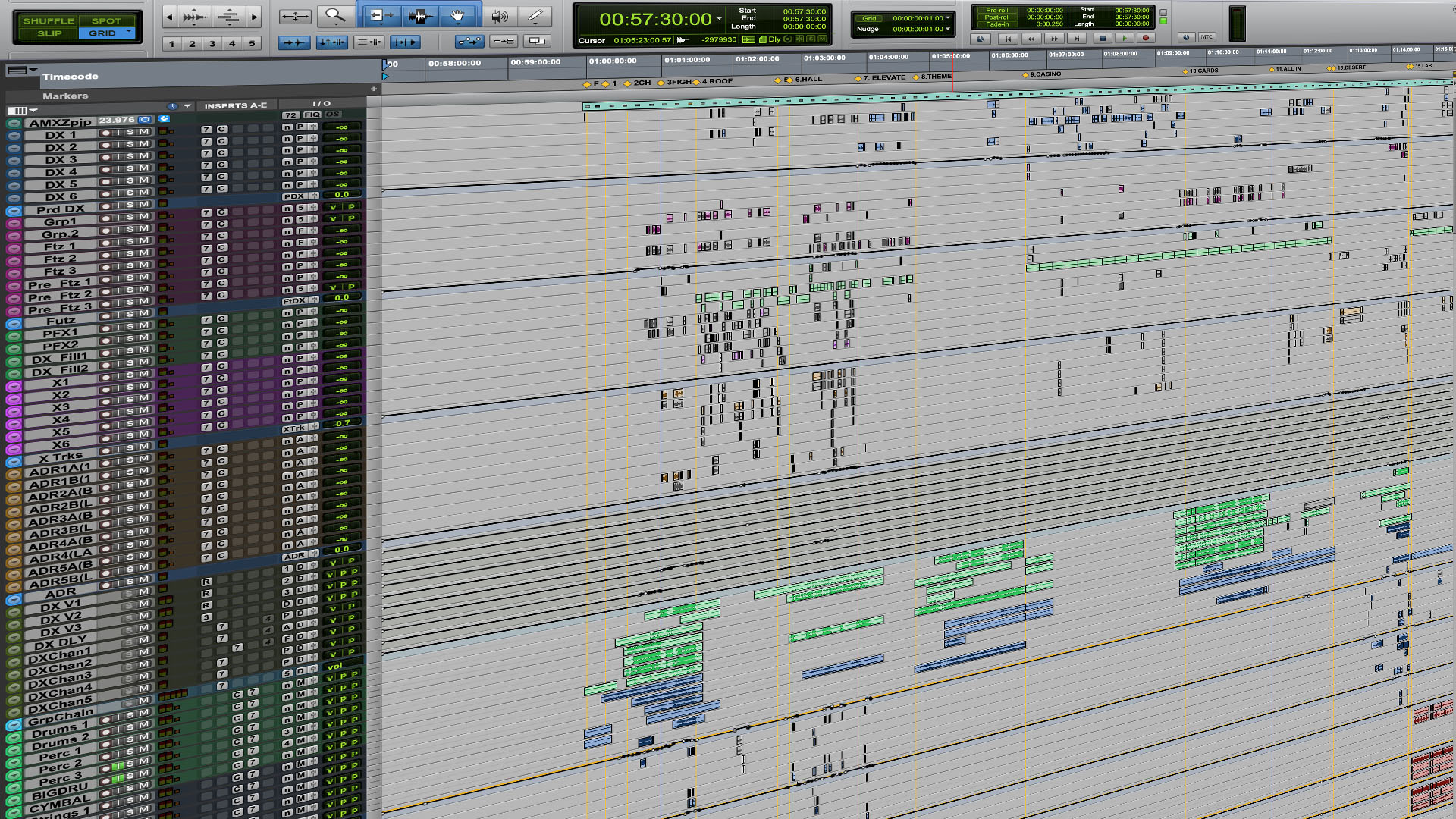Click the Record button in the transport
The height and width of the screenshot is (819, 1456).
click(x=1147, y=38)
